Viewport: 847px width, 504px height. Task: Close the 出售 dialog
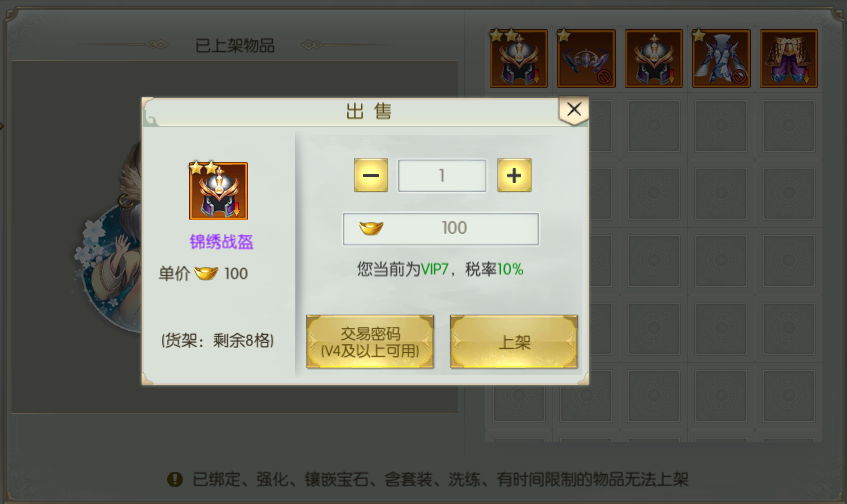[x=574, y=110]
